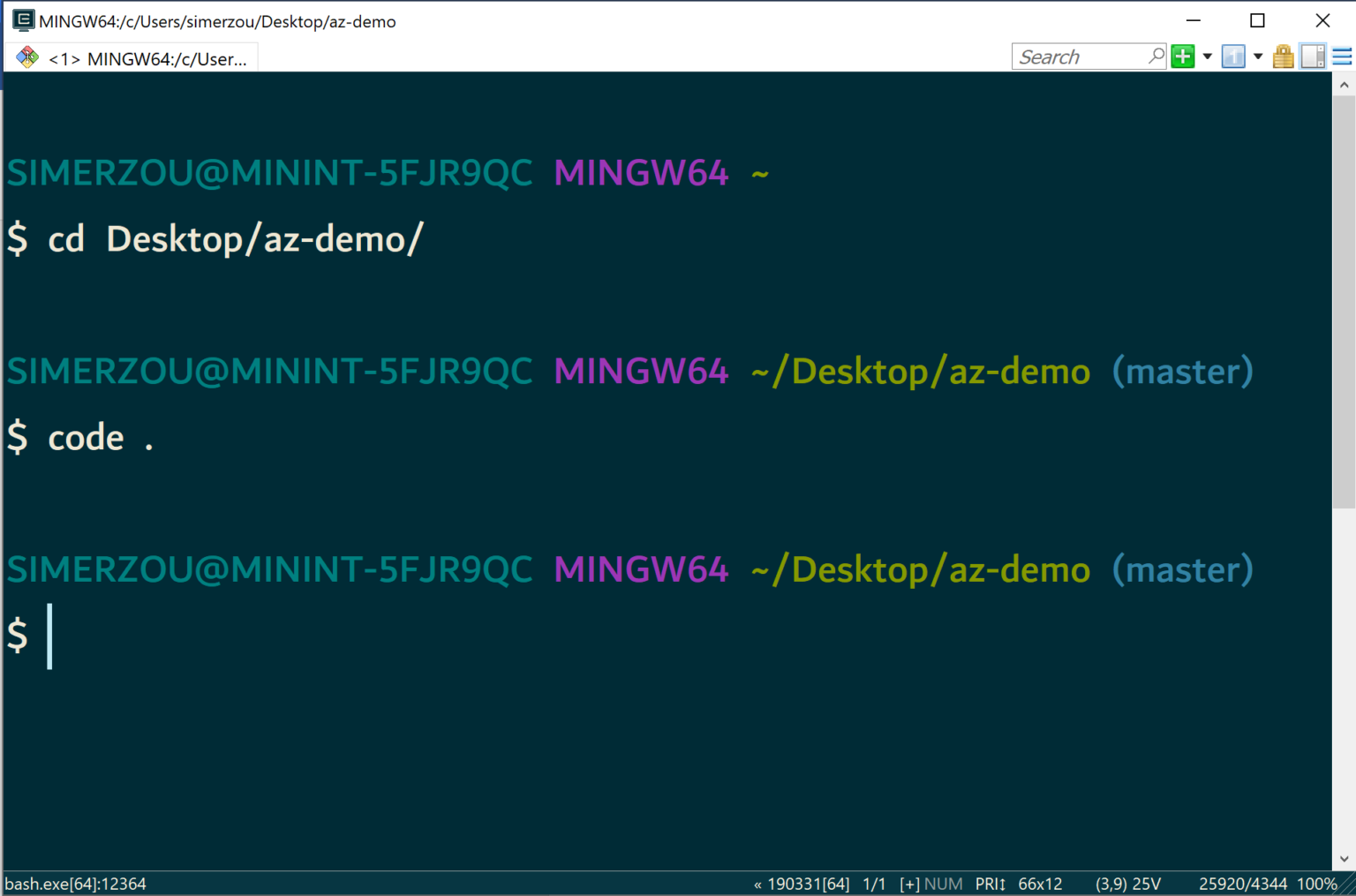The width and height of the screenshot is (1356, 896).
Task: Toggle the padlock secure console icon
Action: point(1284,57)
